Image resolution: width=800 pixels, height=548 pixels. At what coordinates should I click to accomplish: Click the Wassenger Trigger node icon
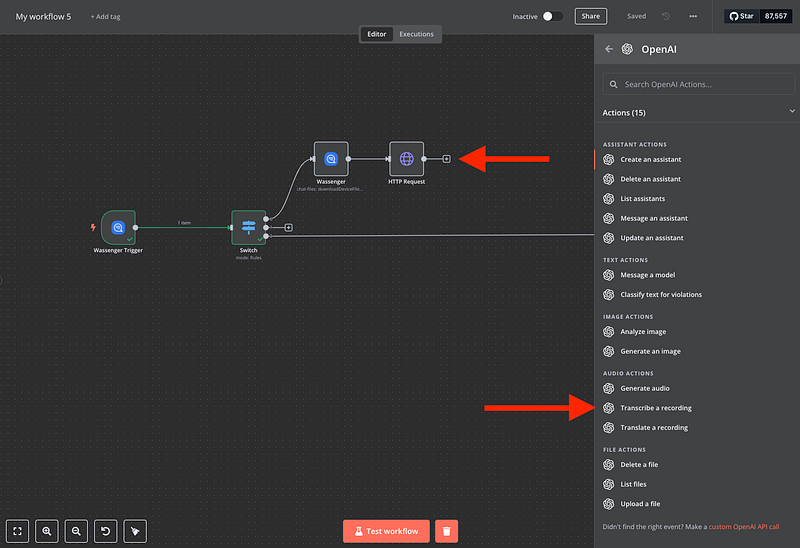[118, 227]
